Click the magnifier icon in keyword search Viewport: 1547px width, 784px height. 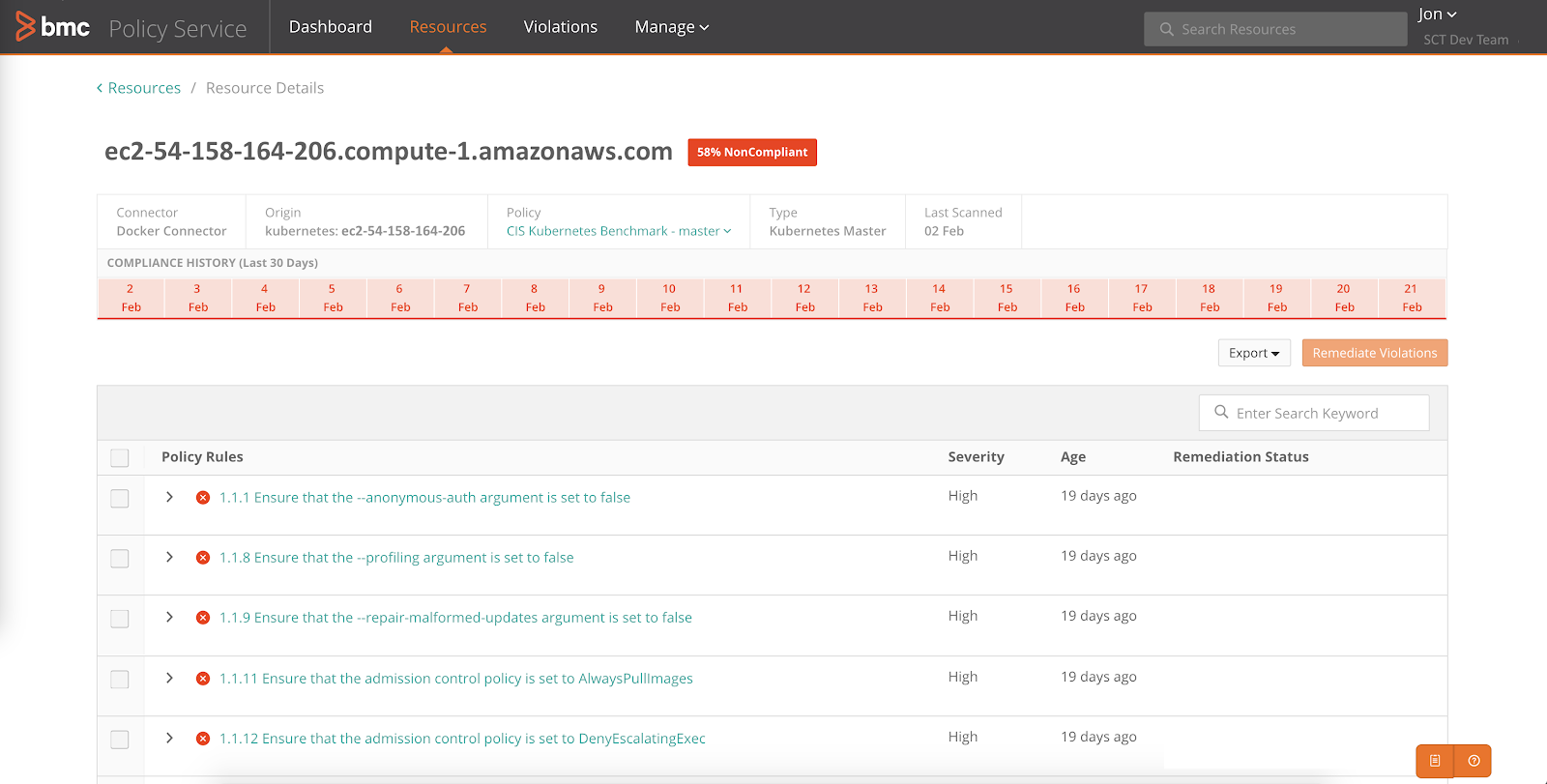pos(1221,412)
